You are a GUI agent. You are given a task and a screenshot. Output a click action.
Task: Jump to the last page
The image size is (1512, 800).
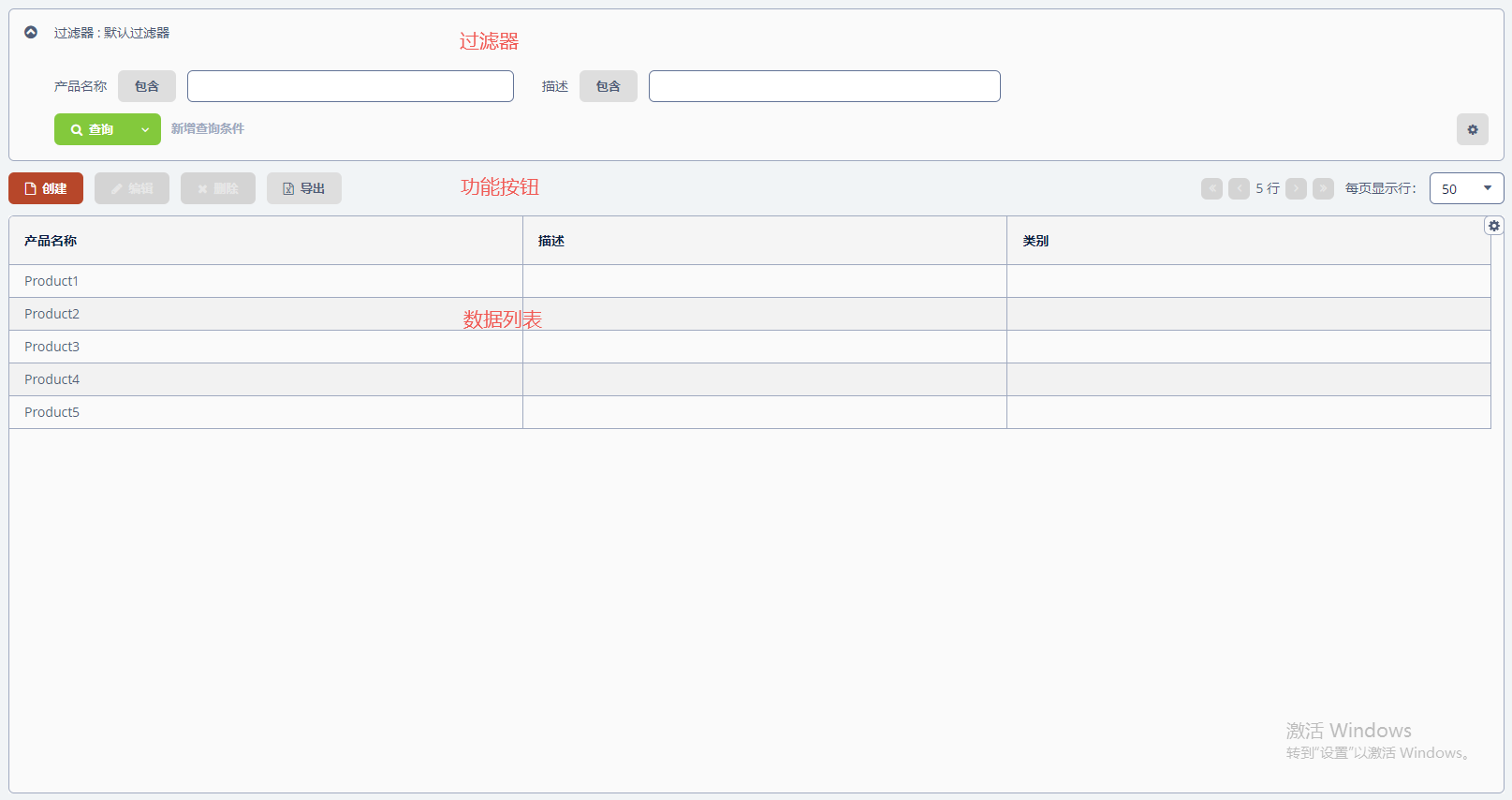[1323, 188]
